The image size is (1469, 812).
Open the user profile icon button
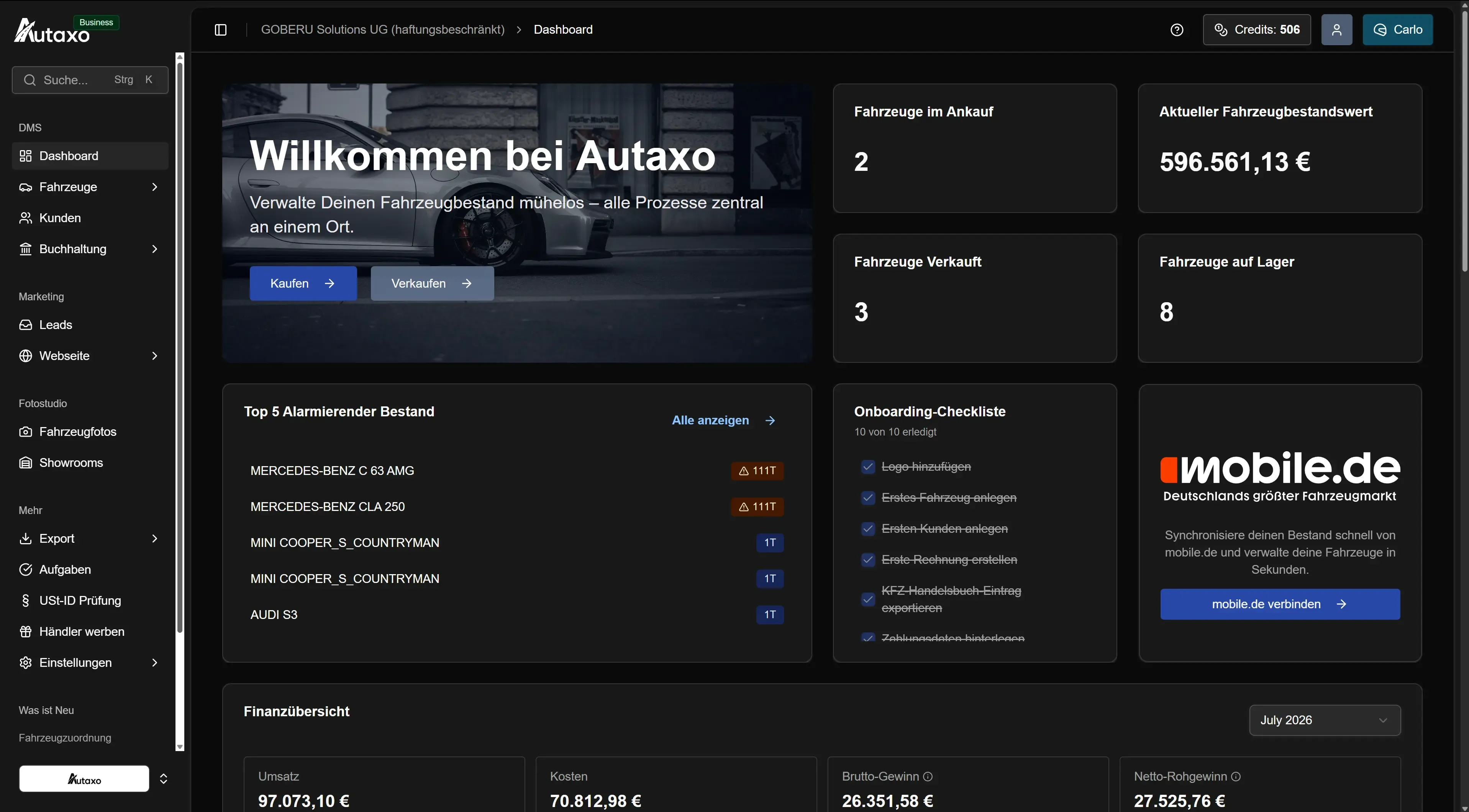[x=1337, y=29]
